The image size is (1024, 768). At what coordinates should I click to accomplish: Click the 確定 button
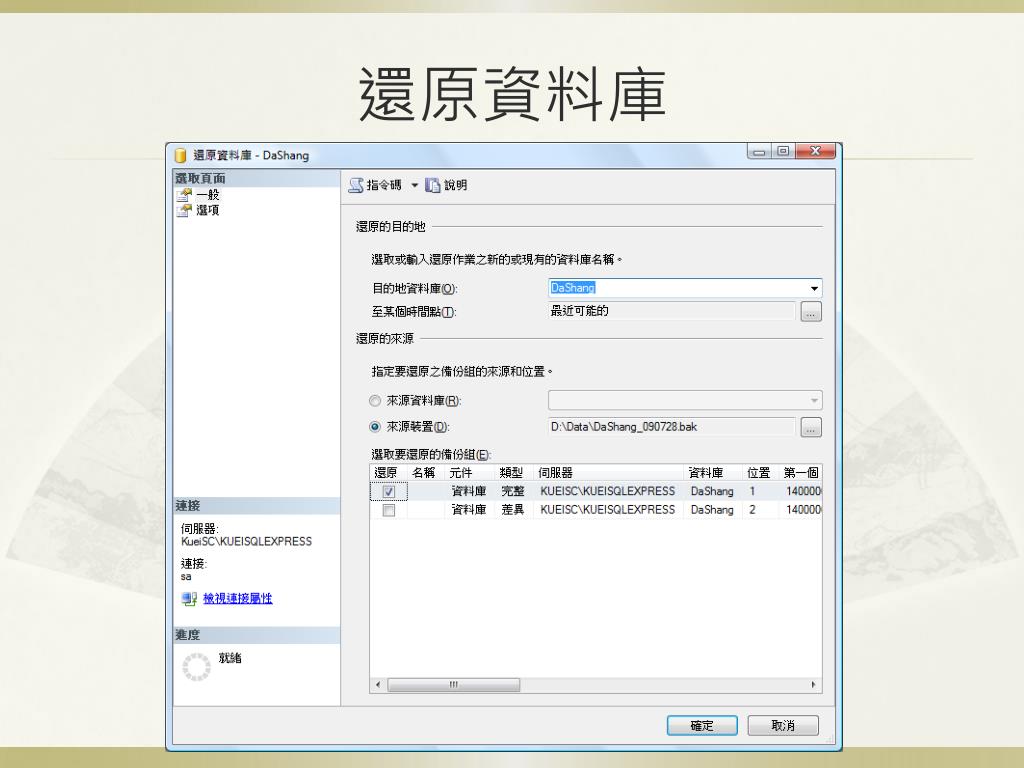(x=702, y=726)
